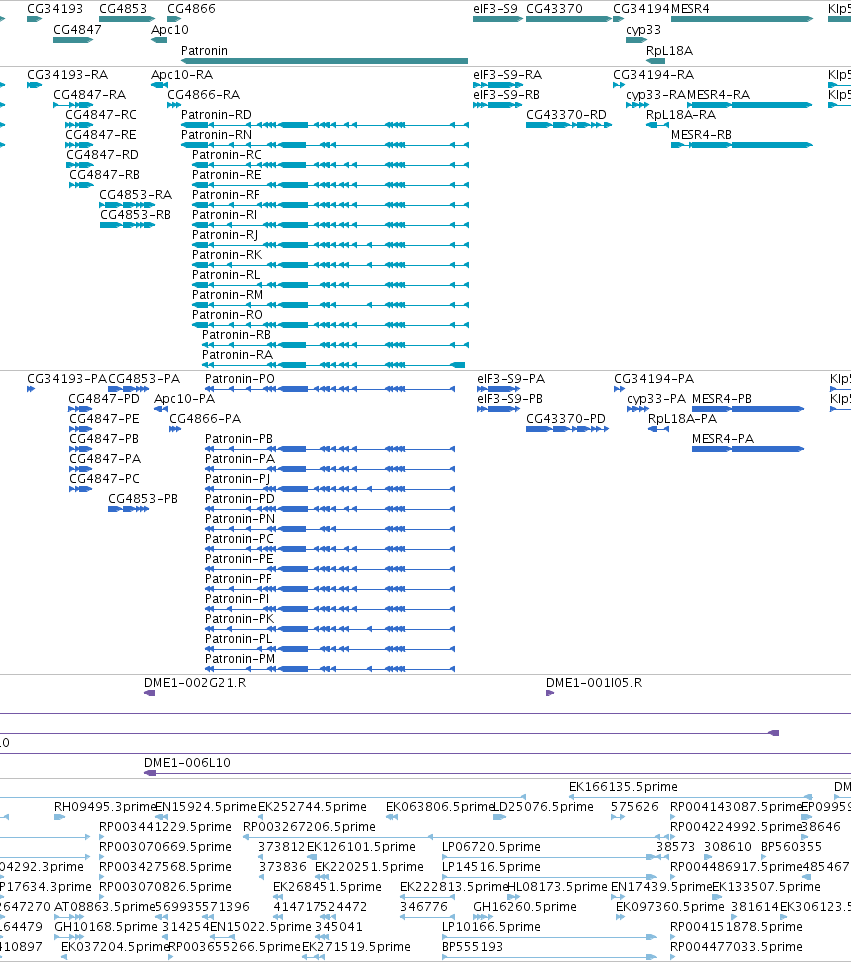The width and height of the screenshot is (851, 962).
Task: Open the EK126101.5prime EST label
Action: point(361,847)
